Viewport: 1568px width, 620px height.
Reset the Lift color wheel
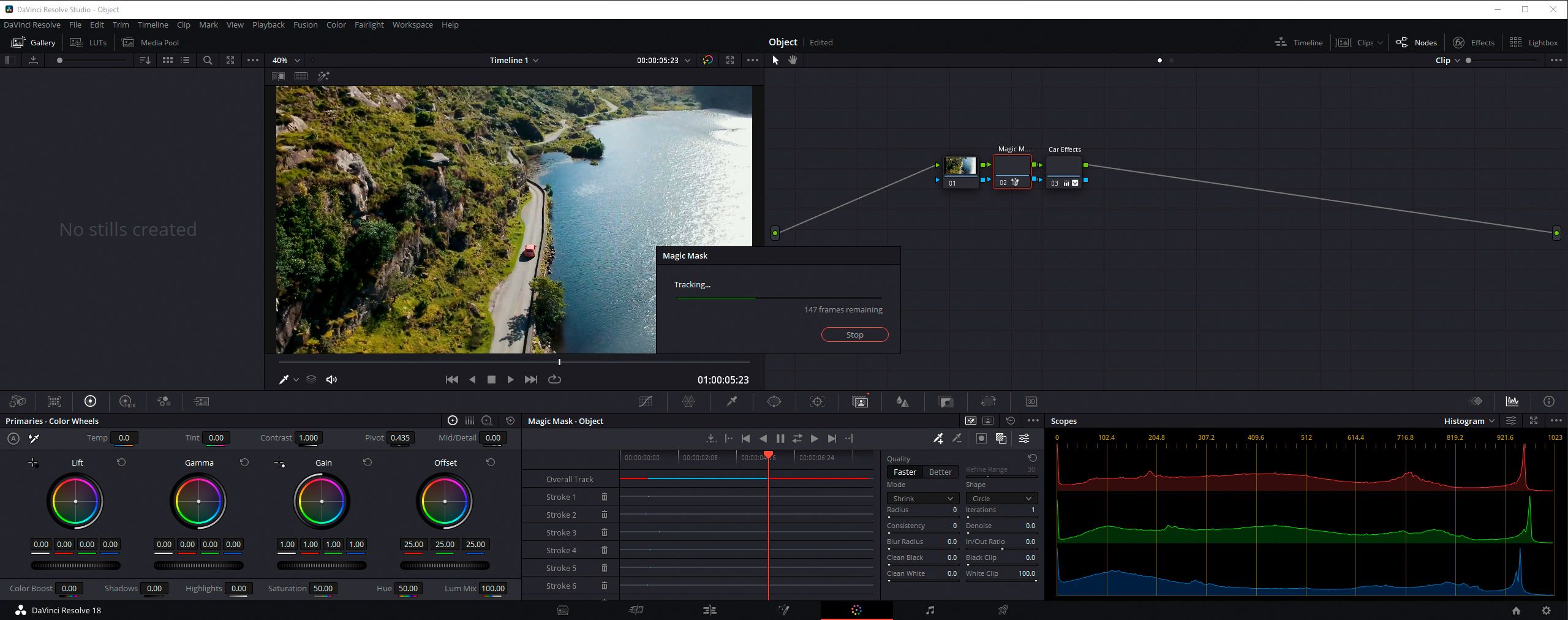[121, 463]
